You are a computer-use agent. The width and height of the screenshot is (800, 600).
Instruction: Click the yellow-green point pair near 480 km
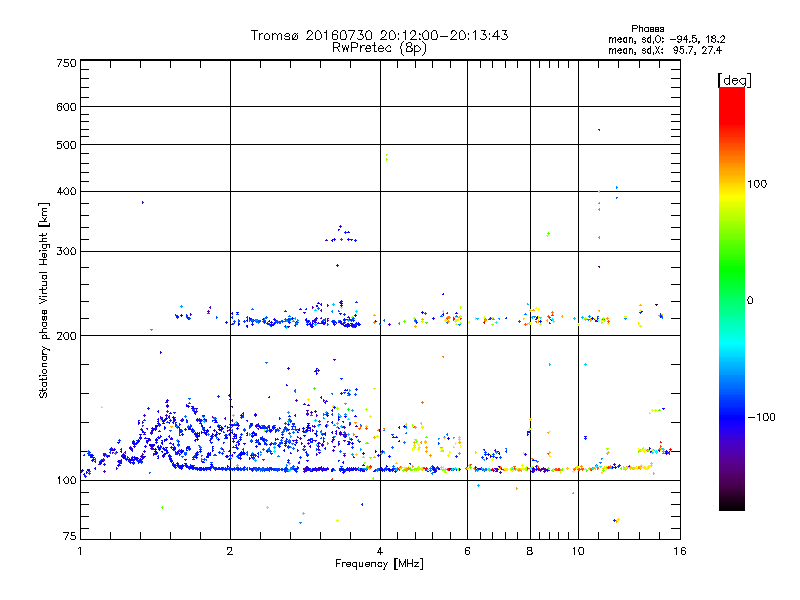pos(387,157)
